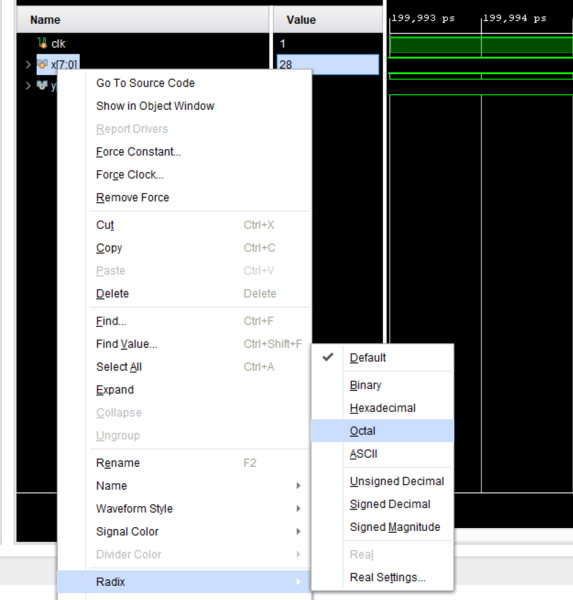Click the clk signal icon
Viewport: 573px width, 600px height.
(42, 43)
